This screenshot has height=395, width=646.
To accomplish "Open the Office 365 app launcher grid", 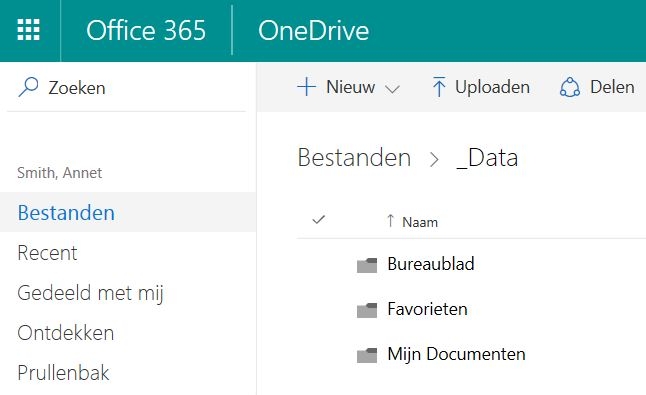I will pyautogui.click(x=28, y=30).
